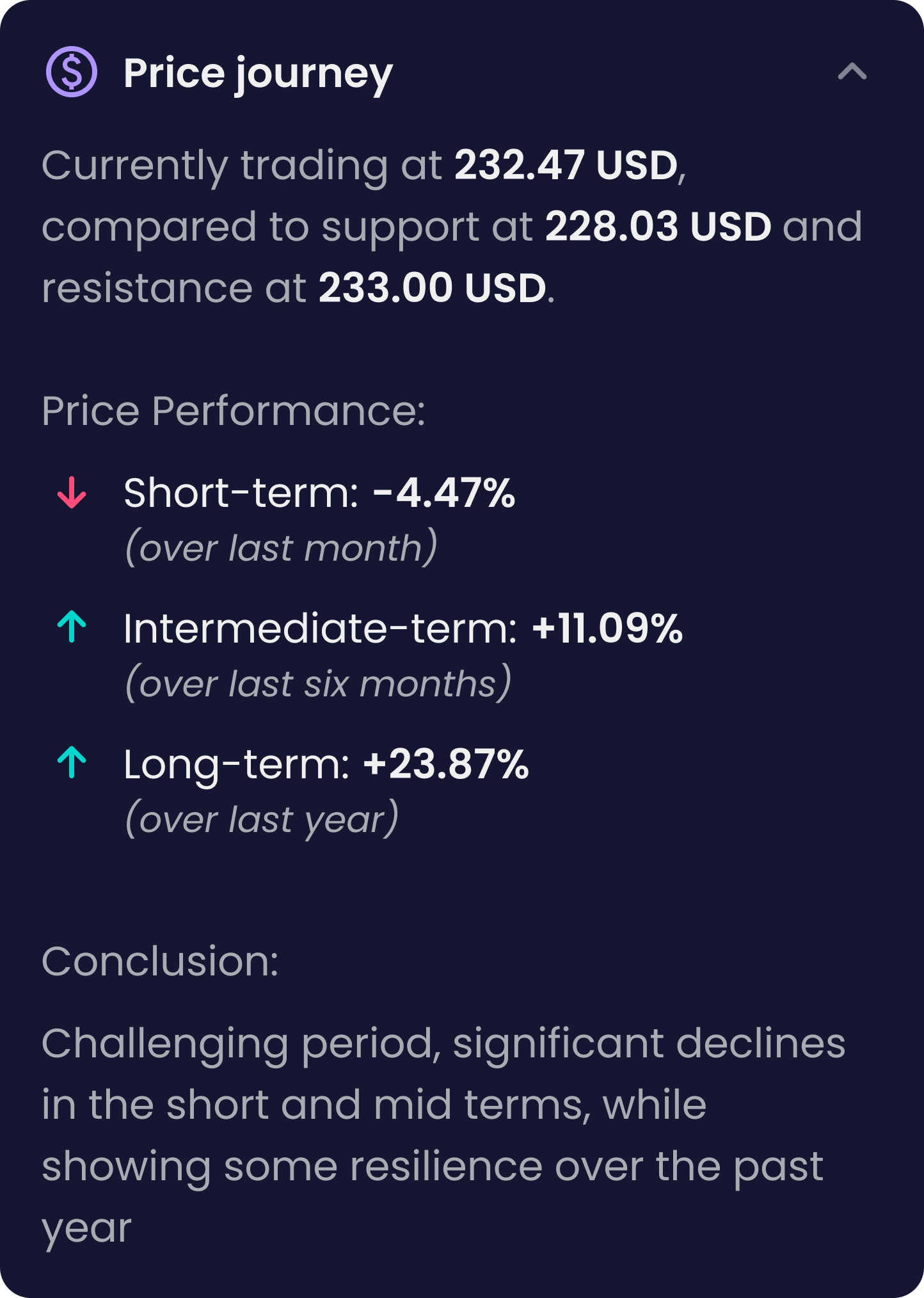Click the purple dollar coin icon
This screenshot has width=924, height=1298.
[72, 72]
